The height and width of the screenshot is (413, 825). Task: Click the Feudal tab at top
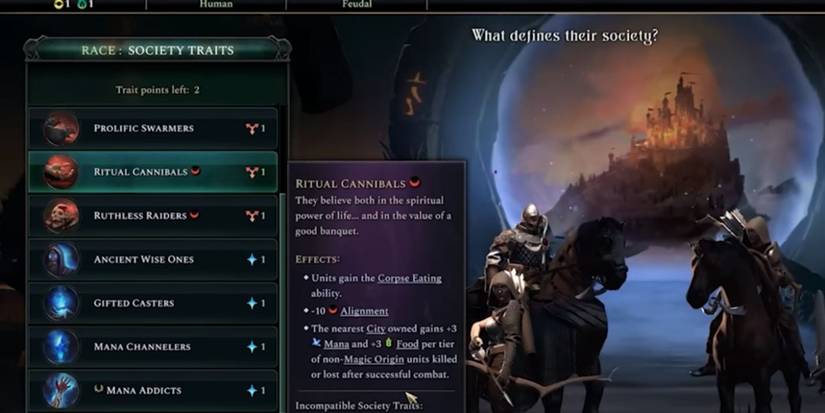(357, 4)
